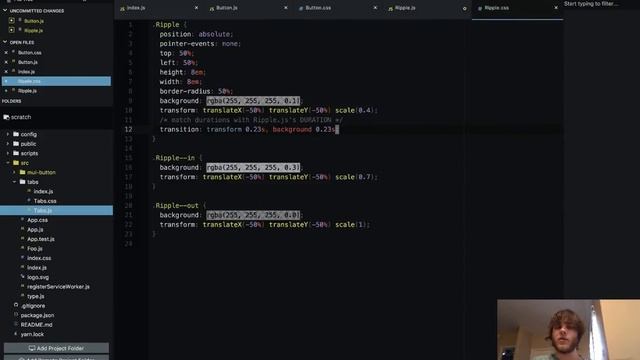Switch to the Button.css tab
The image size is (640, 360).
pos(338,8)
